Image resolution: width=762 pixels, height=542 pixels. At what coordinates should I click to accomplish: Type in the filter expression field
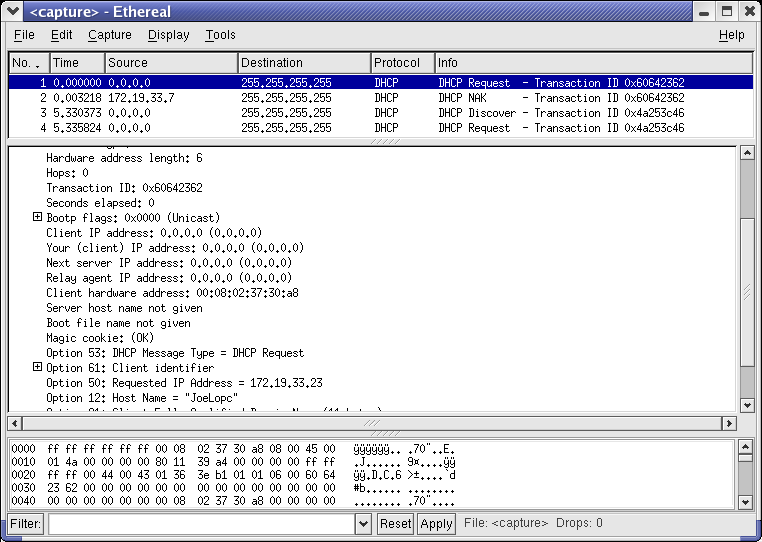(200, 523)
